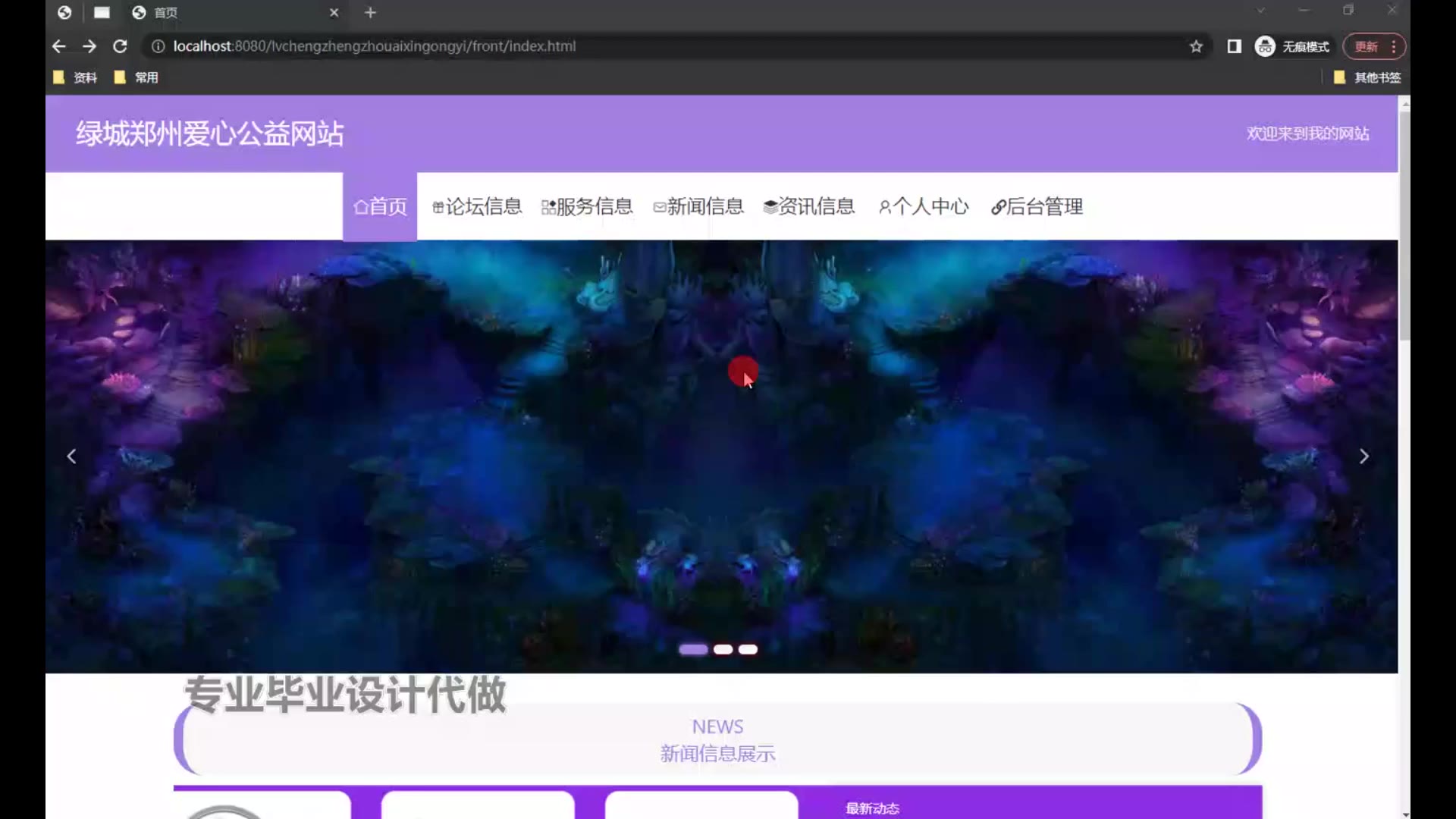
Task: Select the second carousel indicator dot
Action: tap(723, 649)
